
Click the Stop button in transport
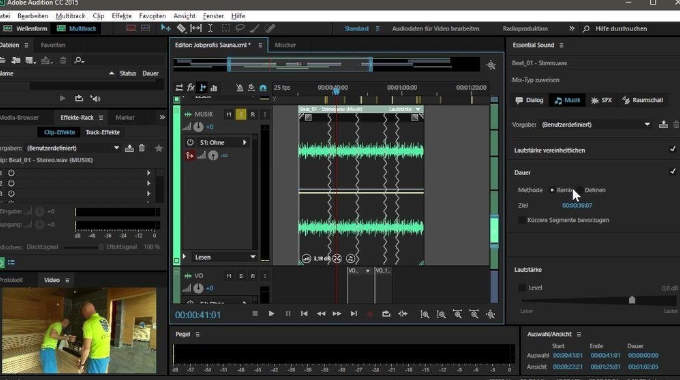(255, 314)
